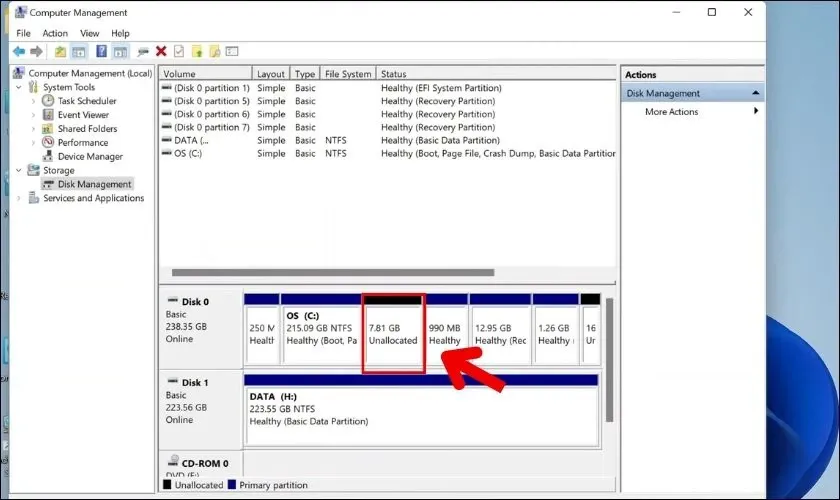Click the volume list horizontal scrollbar
The width and height of the screenshot is (840, 500).
(x=332, y=272)
